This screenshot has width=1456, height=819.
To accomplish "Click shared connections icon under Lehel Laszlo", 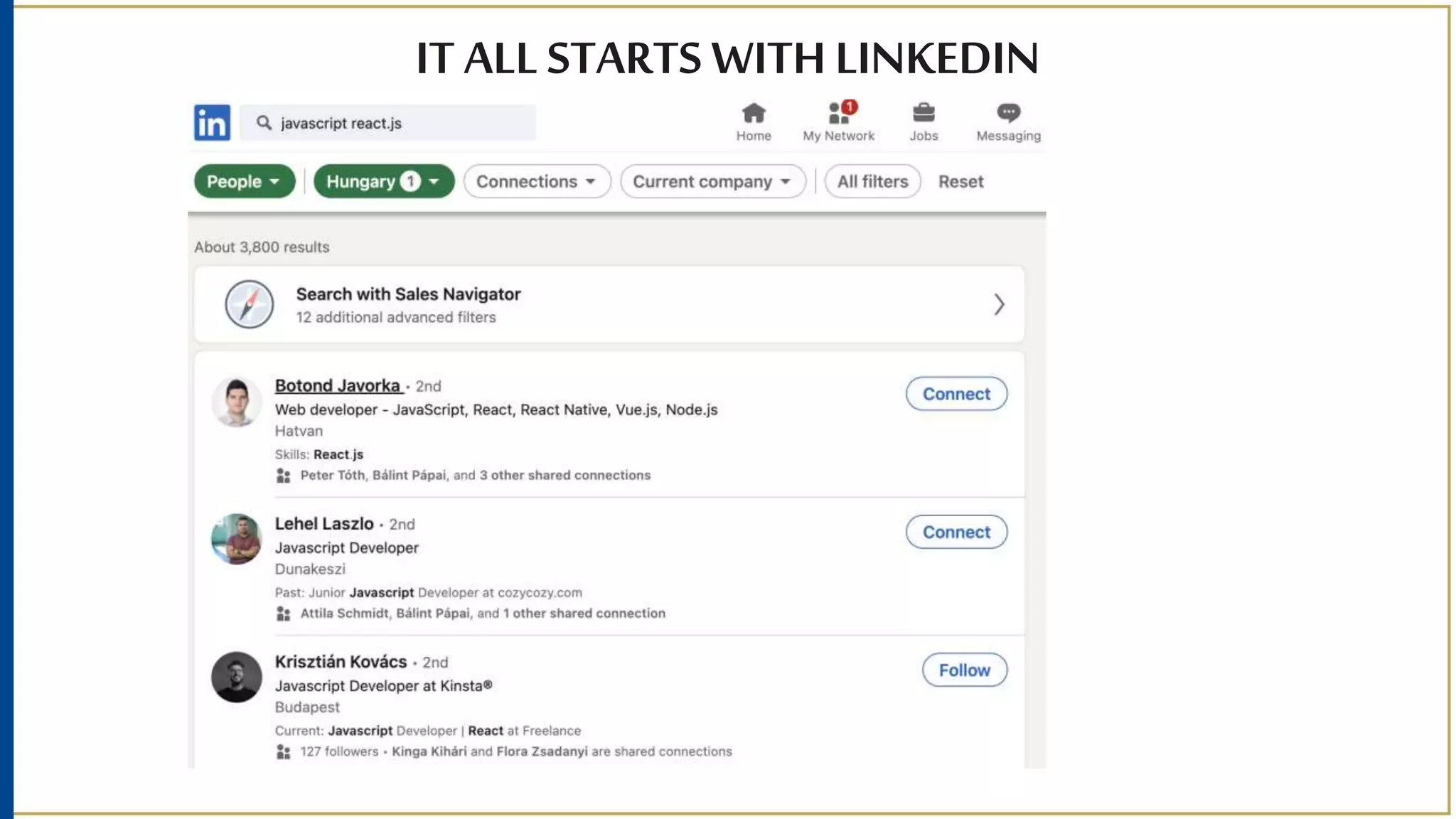I will pyautogui.click(x=284, y=614).
